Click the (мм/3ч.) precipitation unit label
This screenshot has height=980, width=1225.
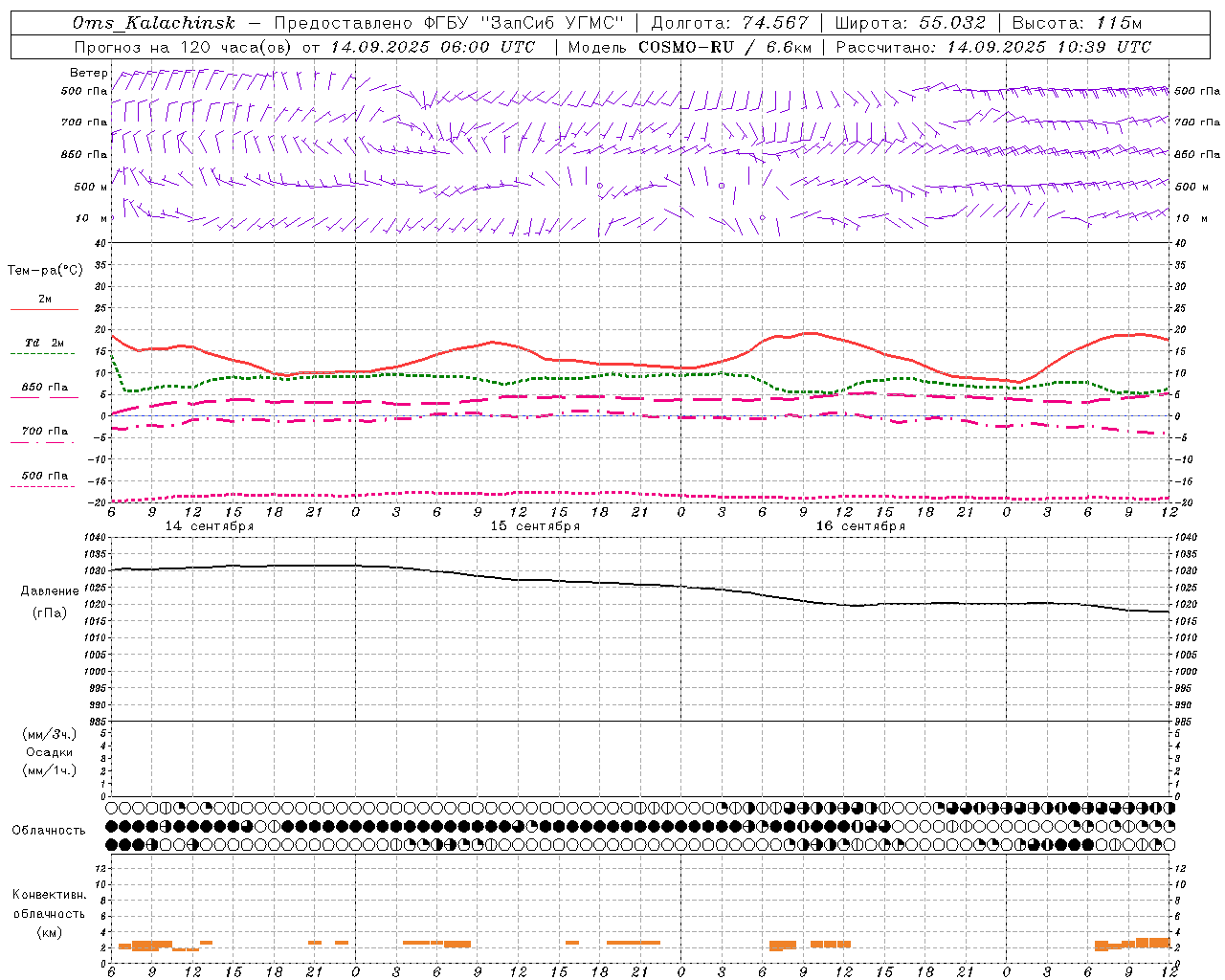tap(50, 734)
